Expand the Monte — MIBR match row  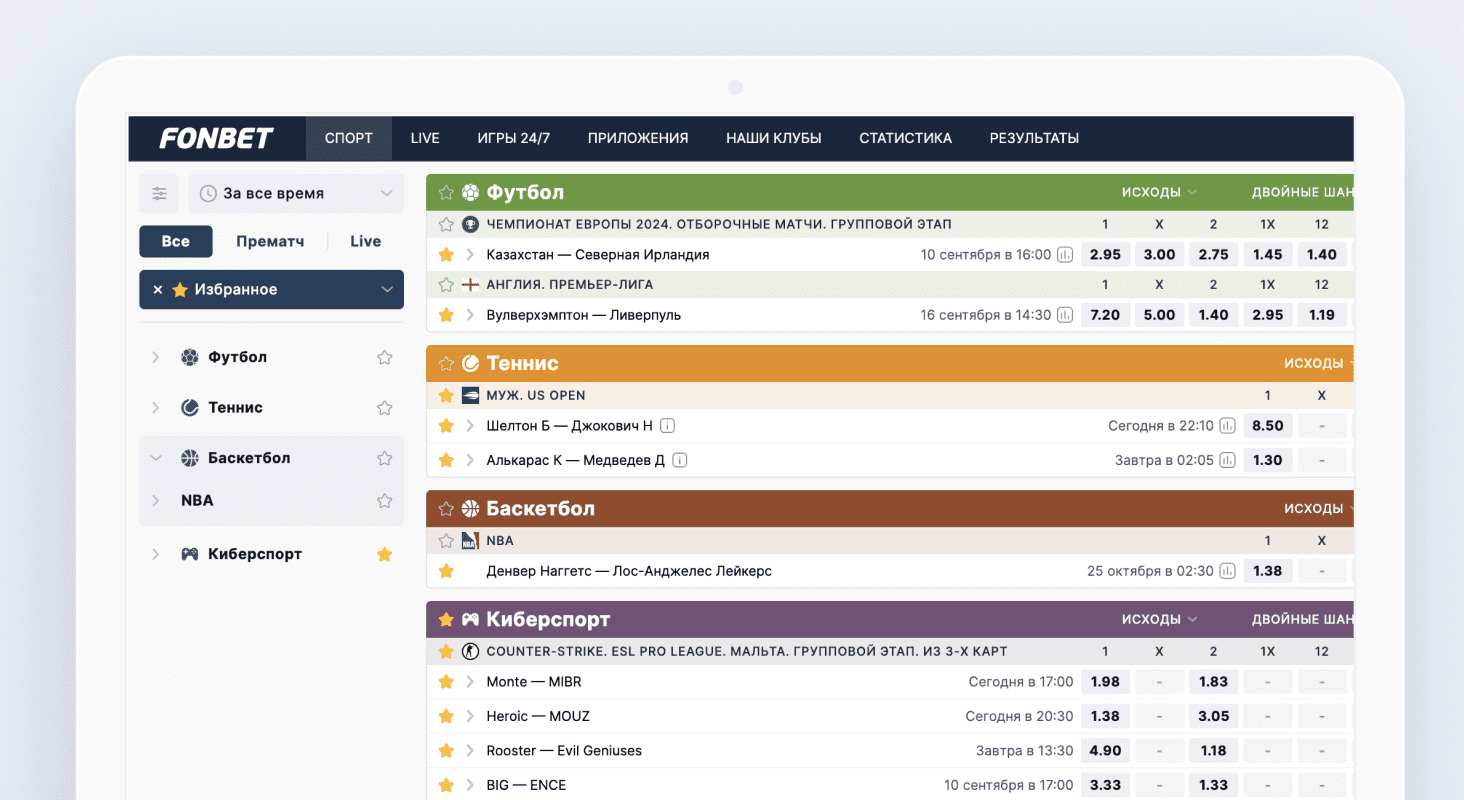click(470, 682)
